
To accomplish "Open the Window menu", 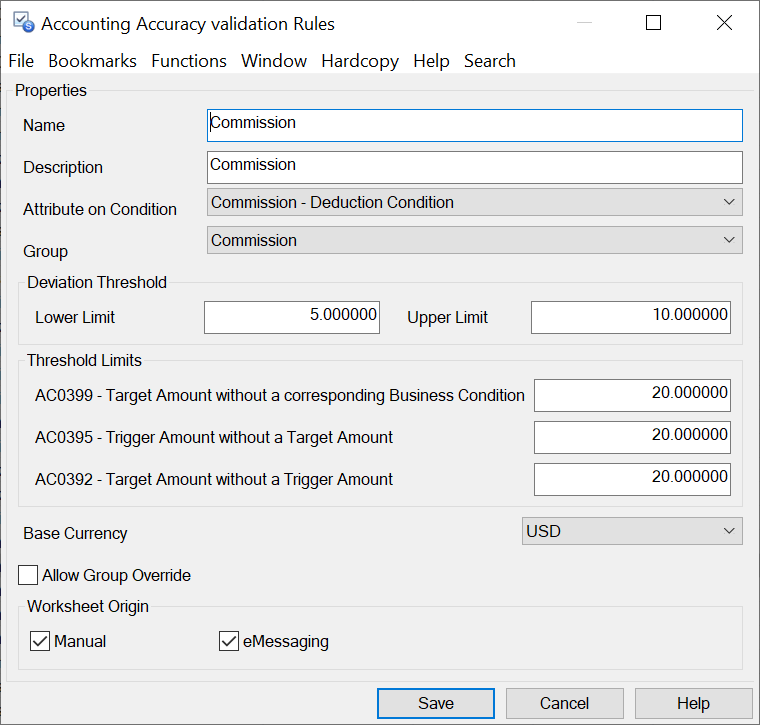I will (x=274, y=61).
